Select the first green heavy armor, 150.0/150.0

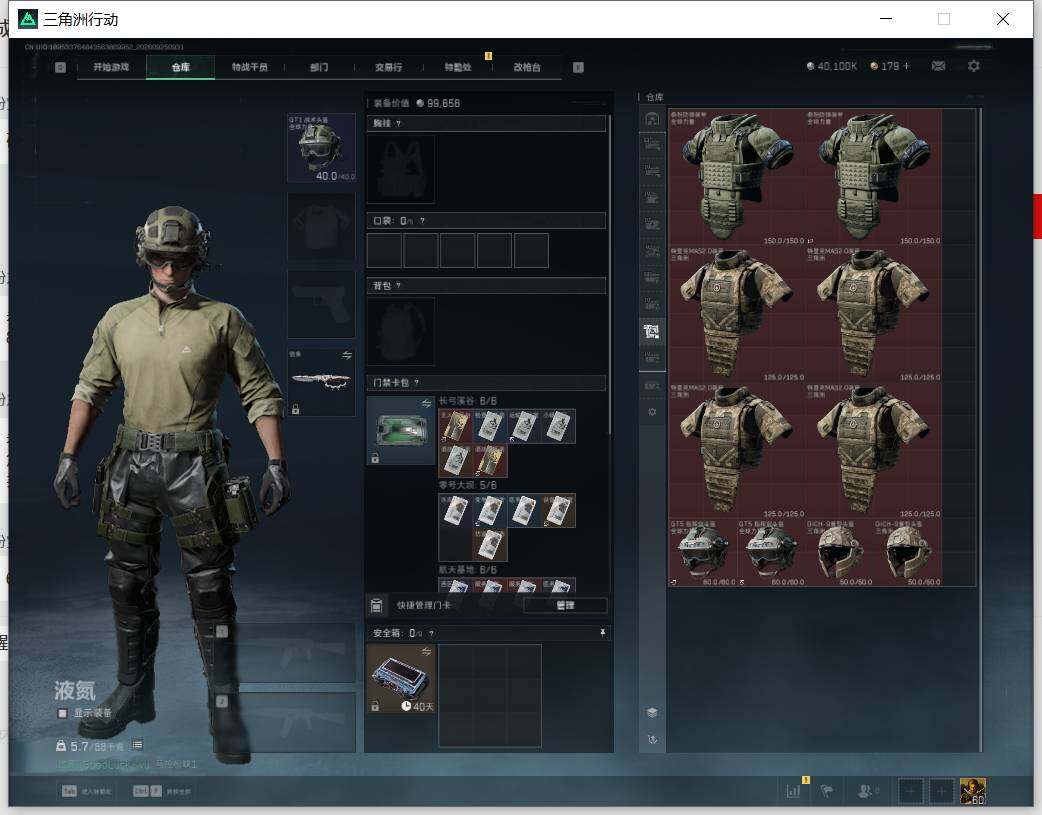point(737,177)
